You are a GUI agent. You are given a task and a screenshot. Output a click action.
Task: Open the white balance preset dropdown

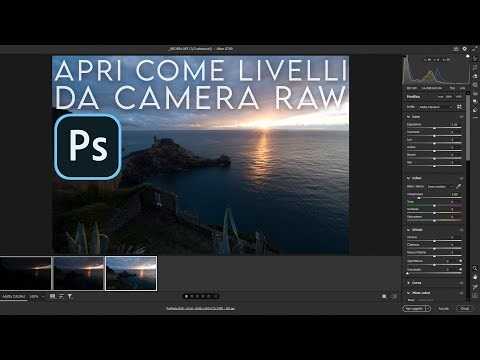click(440, 186)
